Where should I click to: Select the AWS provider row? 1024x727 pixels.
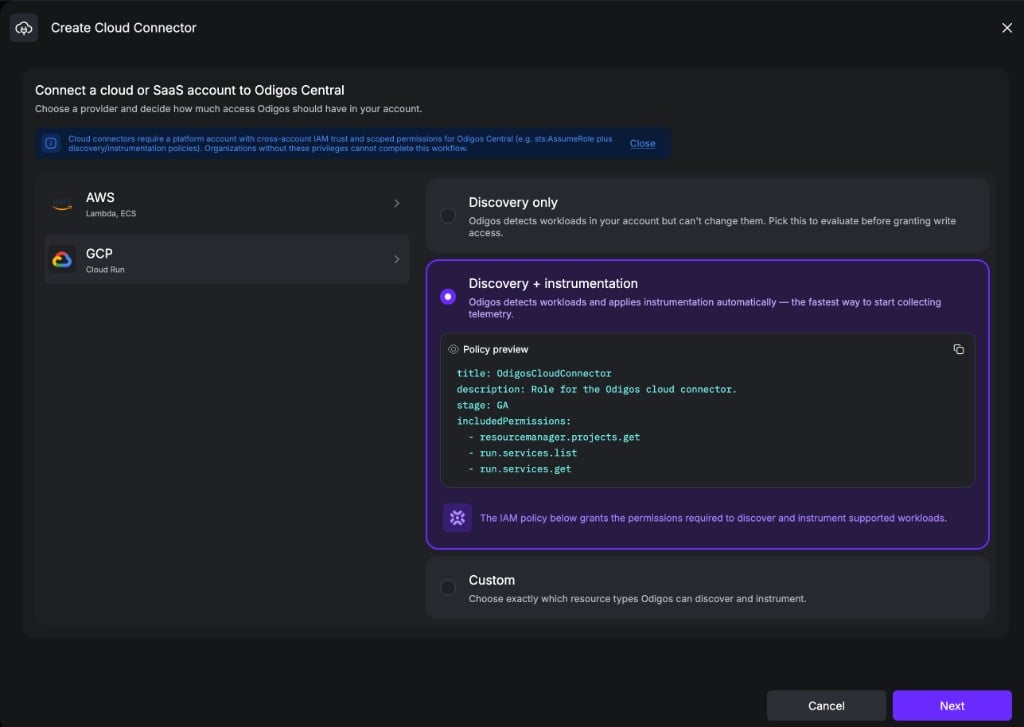pyautogui.click(x=227, y=204)
